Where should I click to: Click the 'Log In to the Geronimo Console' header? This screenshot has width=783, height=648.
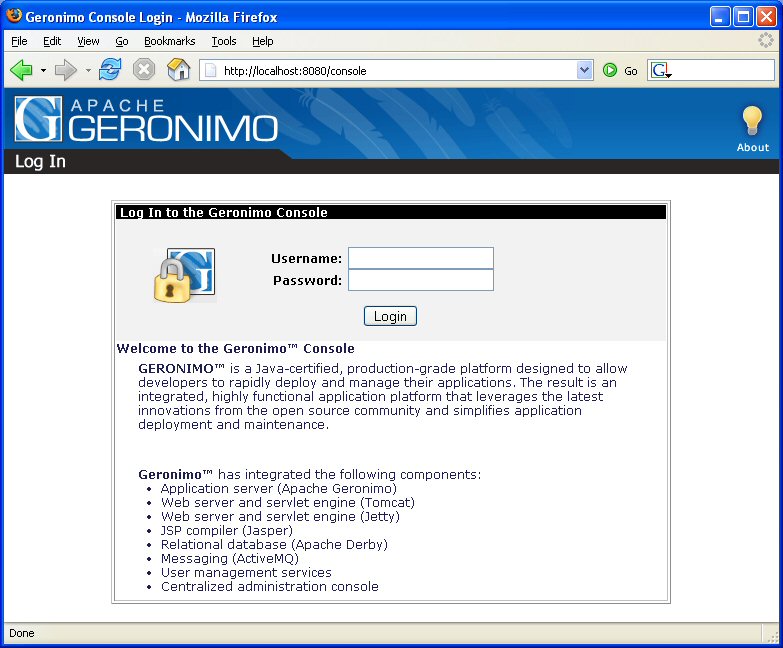coord(224,212)
